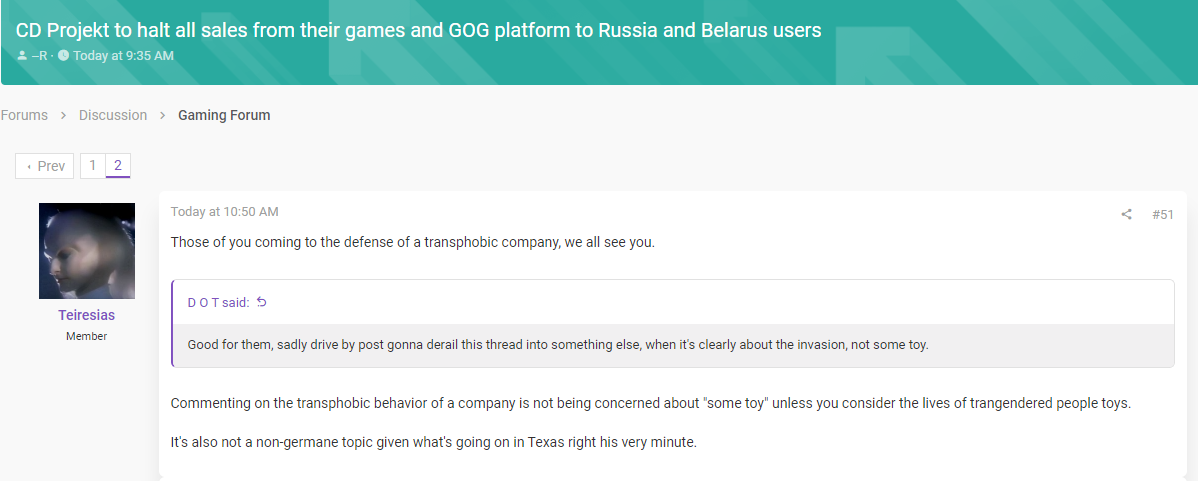The height and width of the screenshot is (481, 1198).
Task: Go to previous page with Prev button
Action: click(x=44, y=166)
